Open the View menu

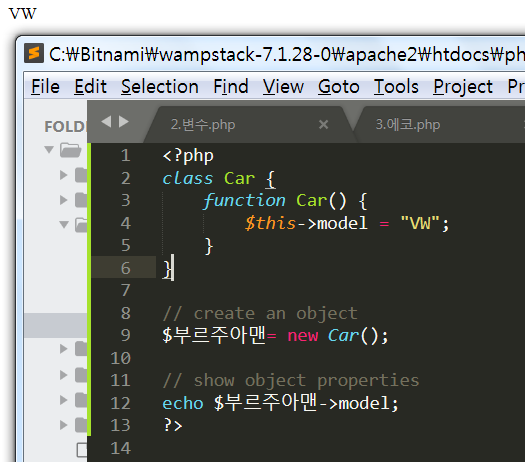(x=283, y=87)
